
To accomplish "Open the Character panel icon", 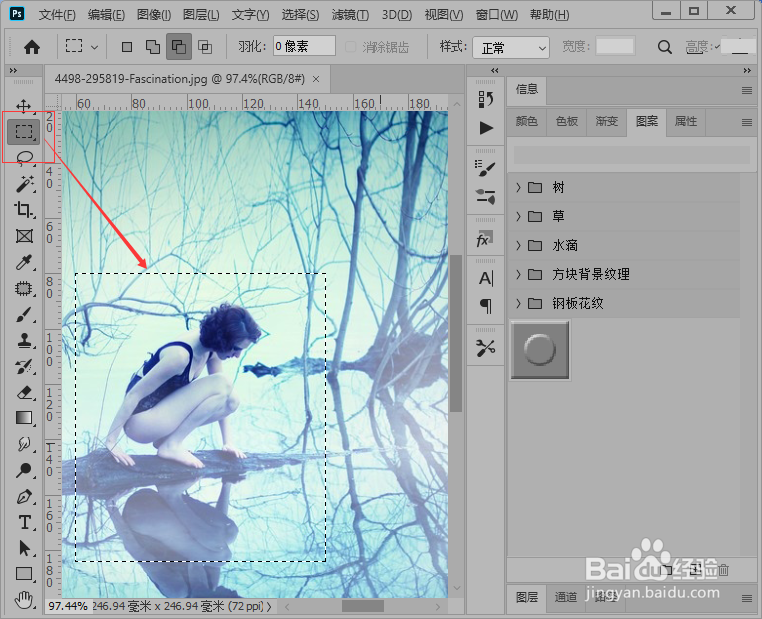I will (x=485, y=278).
